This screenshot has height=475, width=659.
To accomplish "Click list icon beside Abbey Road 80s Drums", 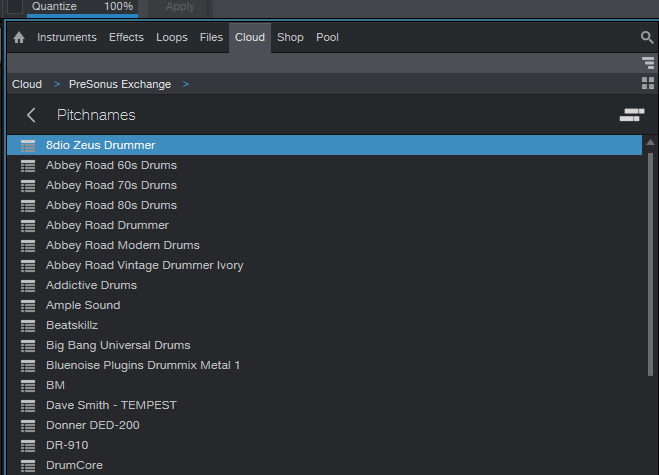I will pos(28,206).
